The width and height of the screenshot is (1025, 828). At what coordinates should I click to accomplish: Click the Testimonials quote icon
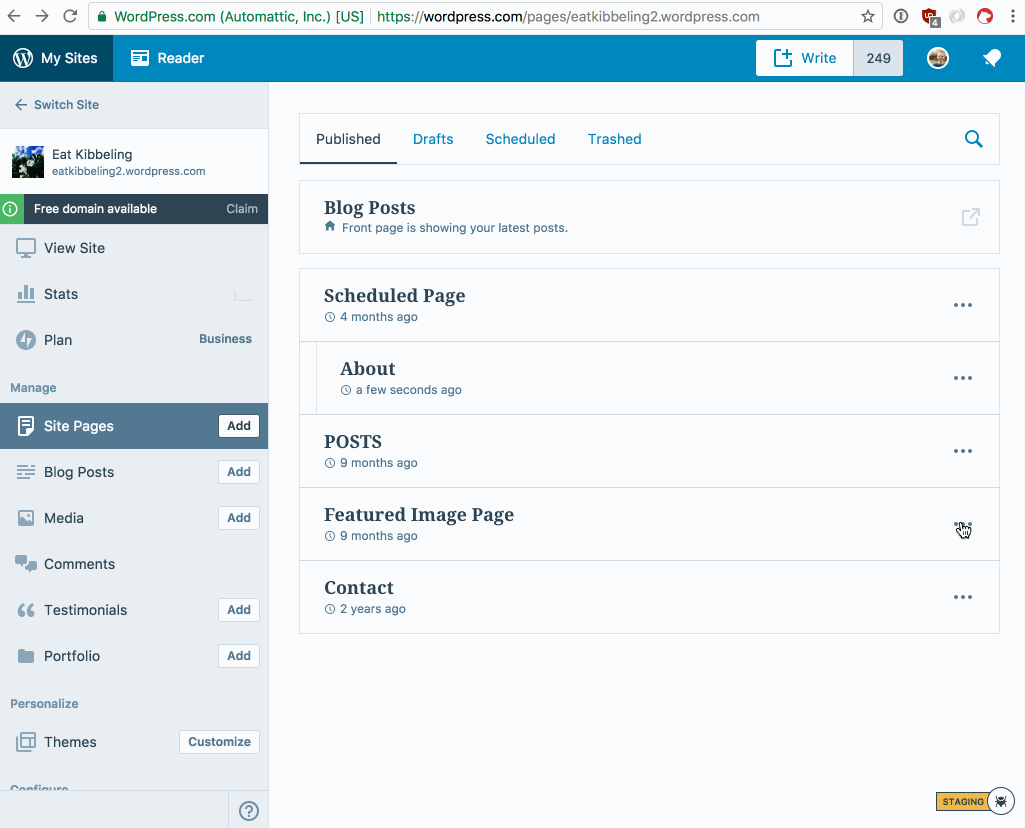[25, 610]
